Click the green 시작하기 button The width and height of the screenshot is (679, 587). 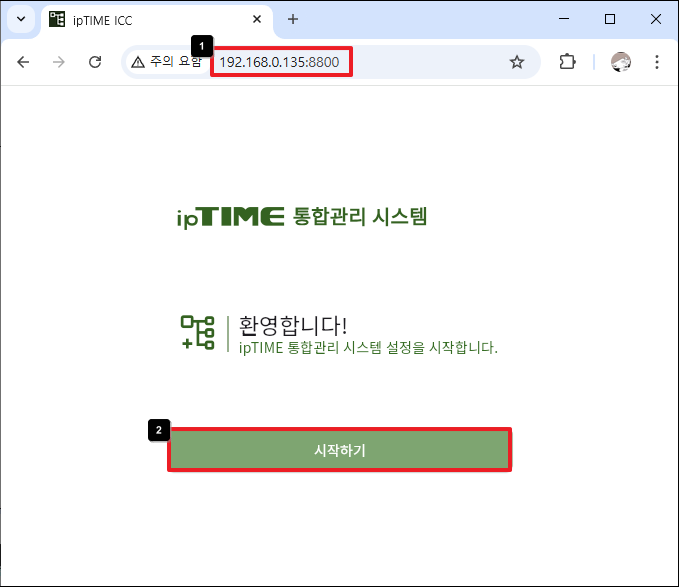(x=339, y=450)
